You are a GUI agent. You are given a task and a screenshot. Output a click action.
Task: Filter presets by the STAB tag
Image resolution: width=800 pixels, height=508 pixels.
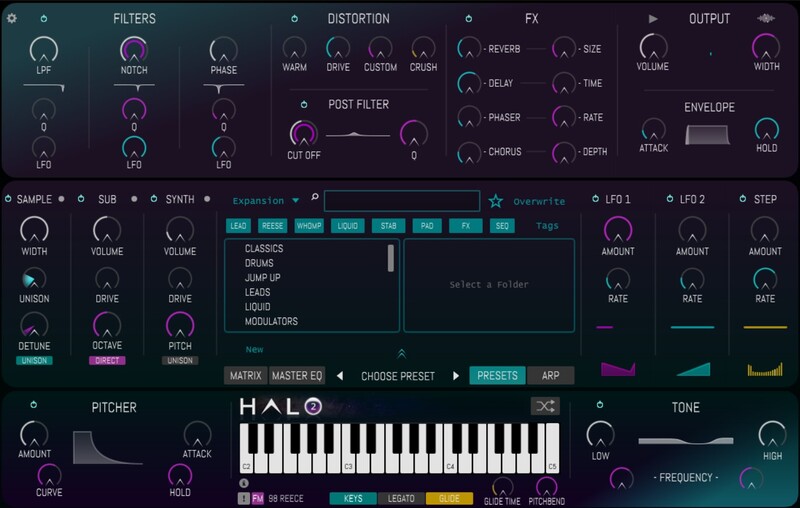[388, 226]
